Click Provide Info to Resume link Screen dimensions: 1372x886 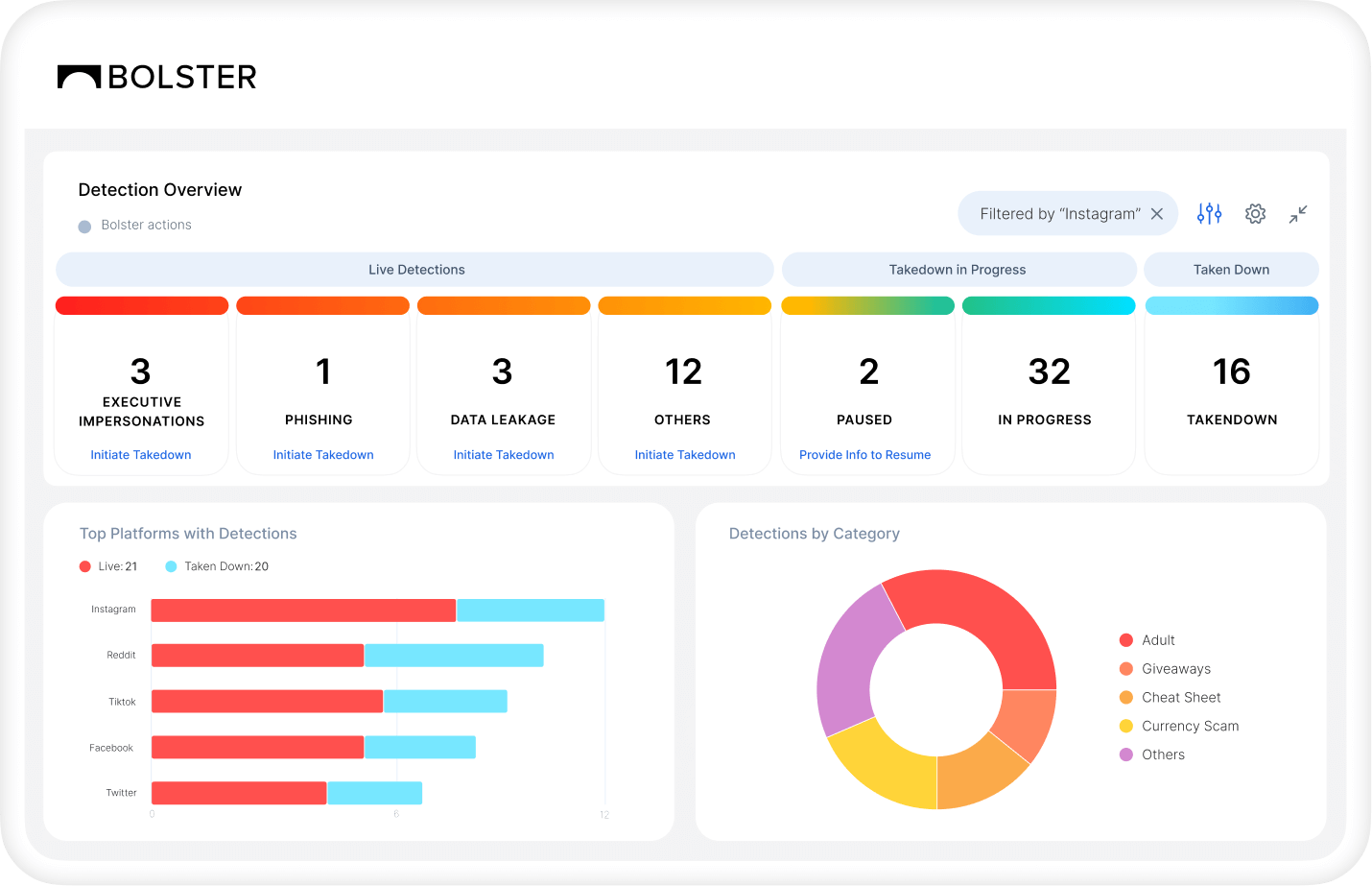[x=864, y=455]
